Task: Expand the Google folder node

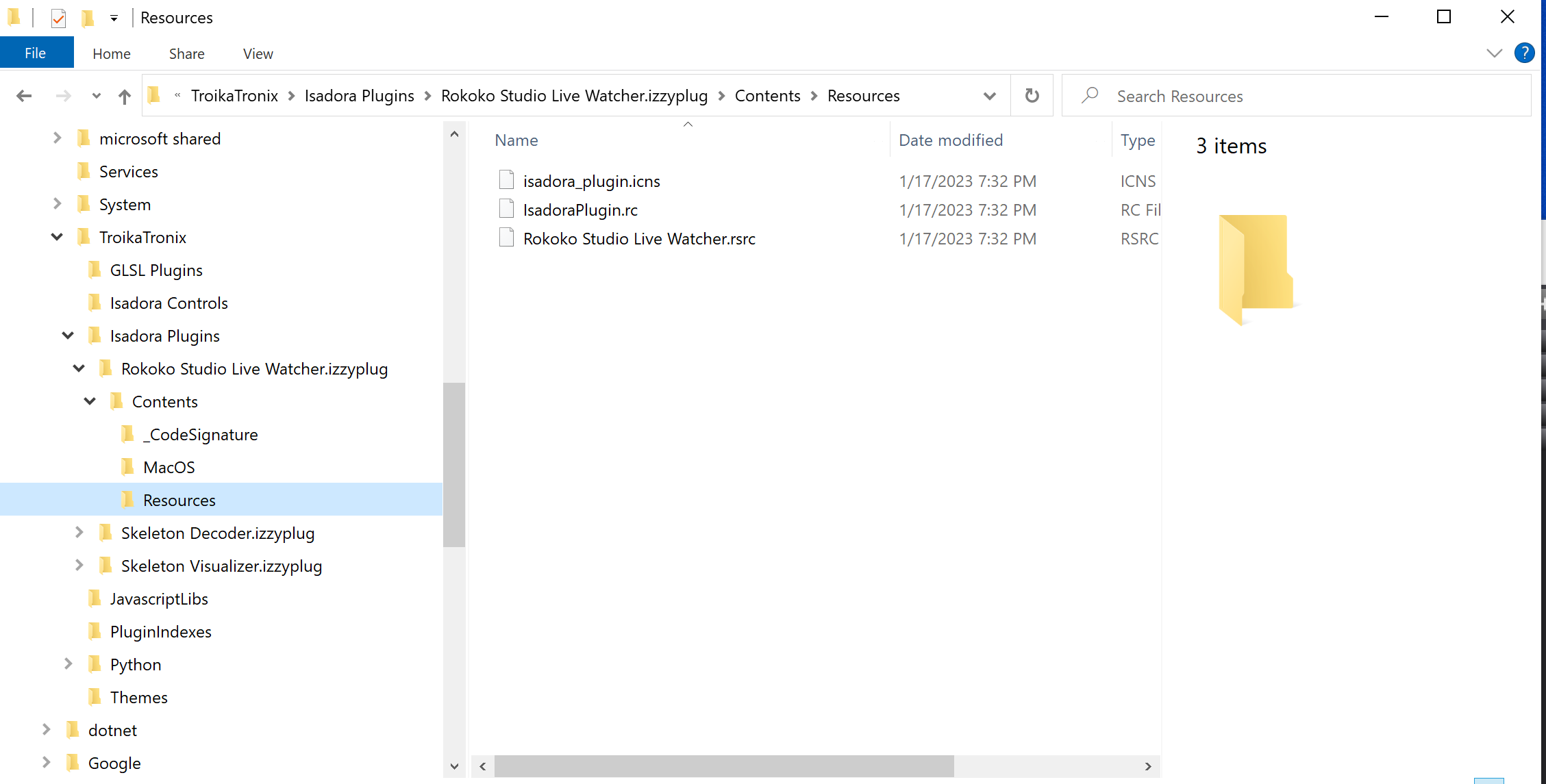Action: pos(46,763)
